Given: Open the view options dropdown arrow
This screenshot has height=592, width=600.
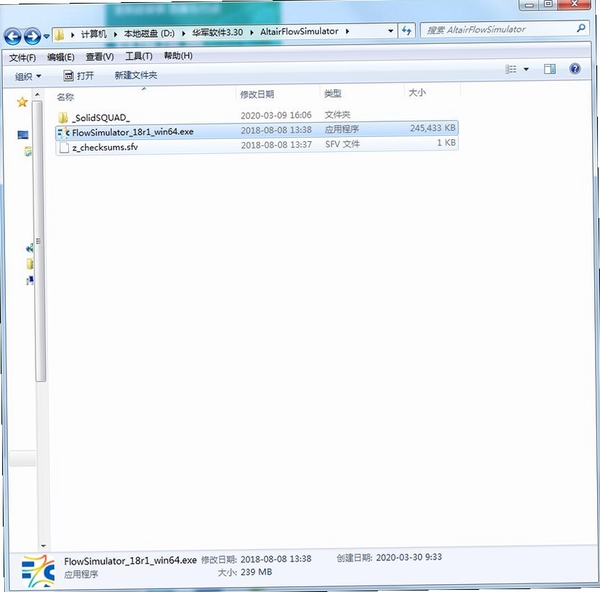Looking at the screenshot, I should point(526,69).
